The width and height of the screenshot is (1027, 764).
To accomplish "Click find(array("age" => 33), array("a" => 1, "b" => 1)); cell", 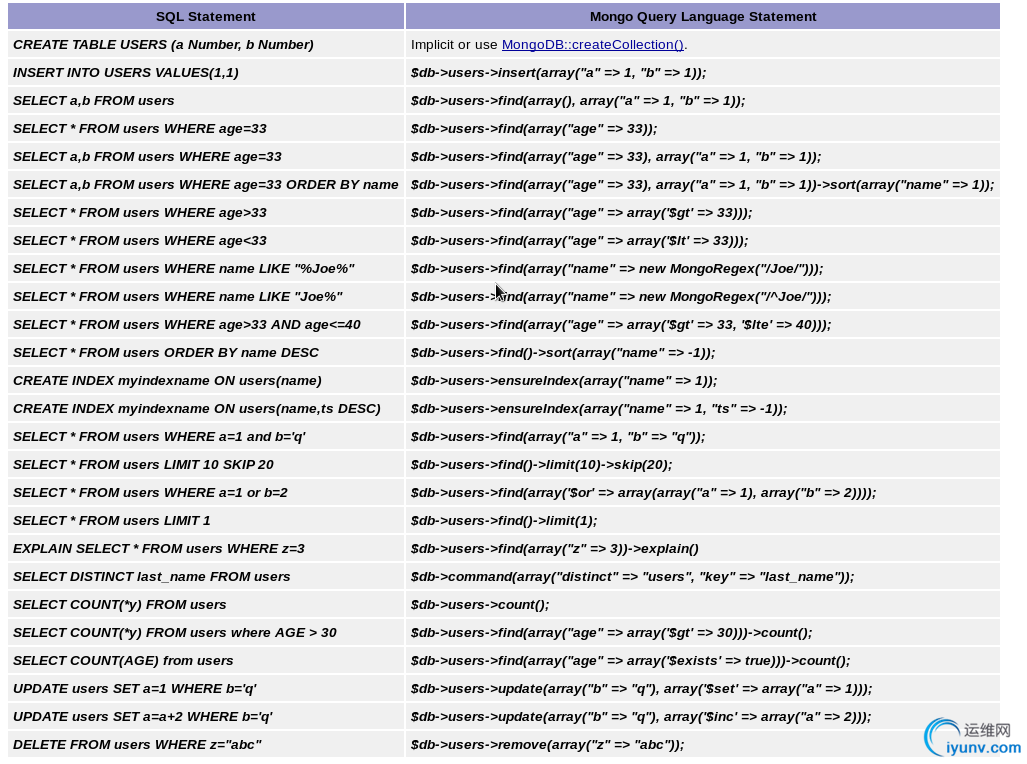I will pos(703,157).
